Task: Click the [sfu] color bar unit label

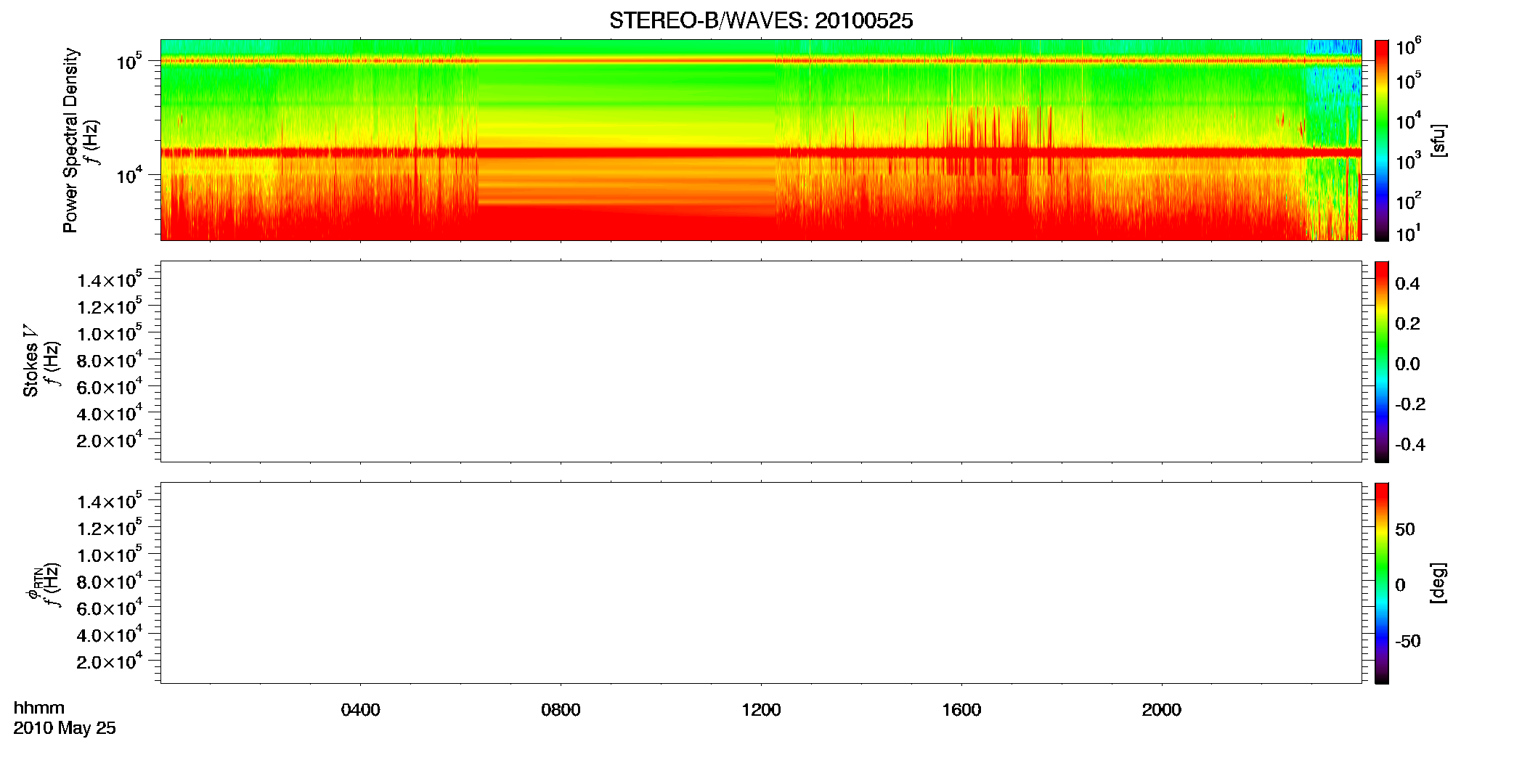Action: 1438,140
